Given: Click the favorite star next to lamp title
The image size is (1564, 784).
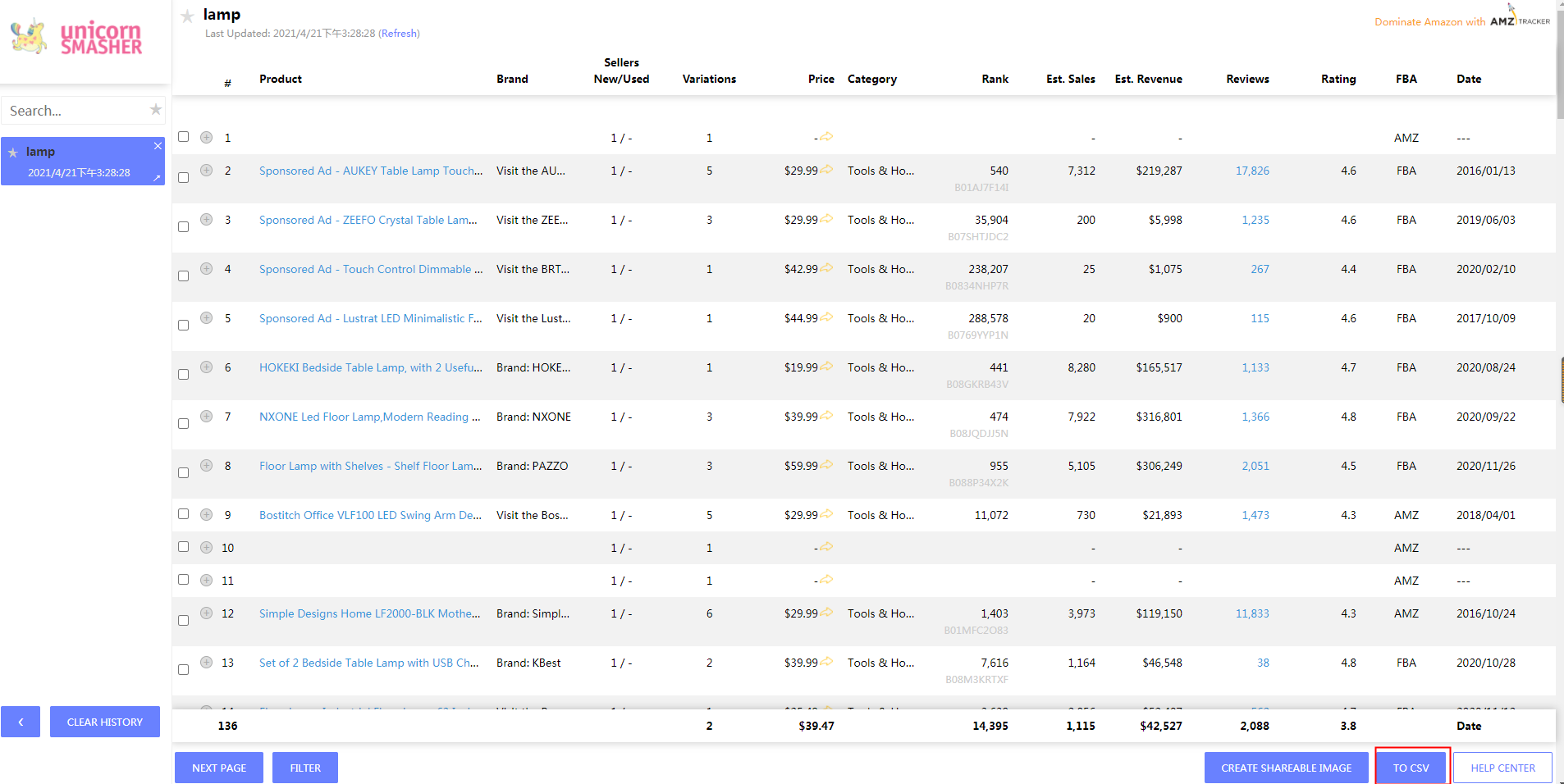Looking at the screenshot, I should point(187,16).
